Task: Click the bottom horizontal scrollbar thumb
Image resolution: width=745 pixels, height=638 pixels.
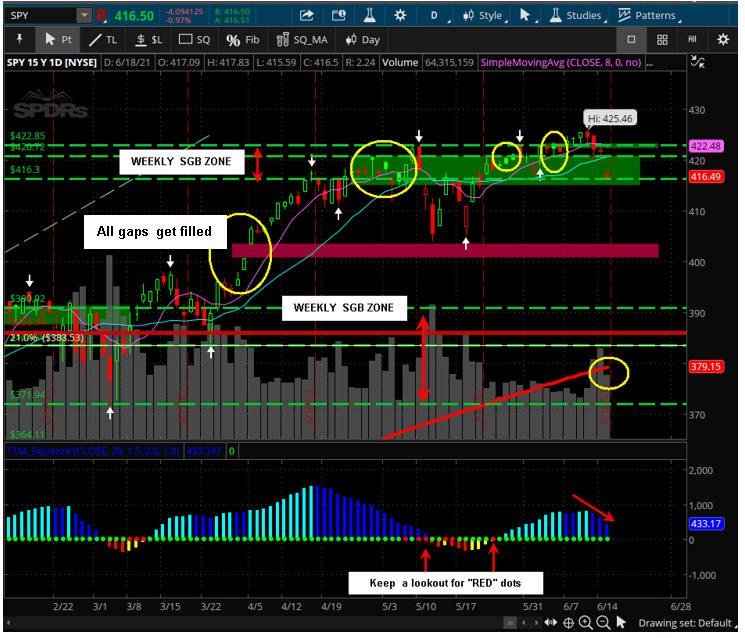Action: [510, 622]
